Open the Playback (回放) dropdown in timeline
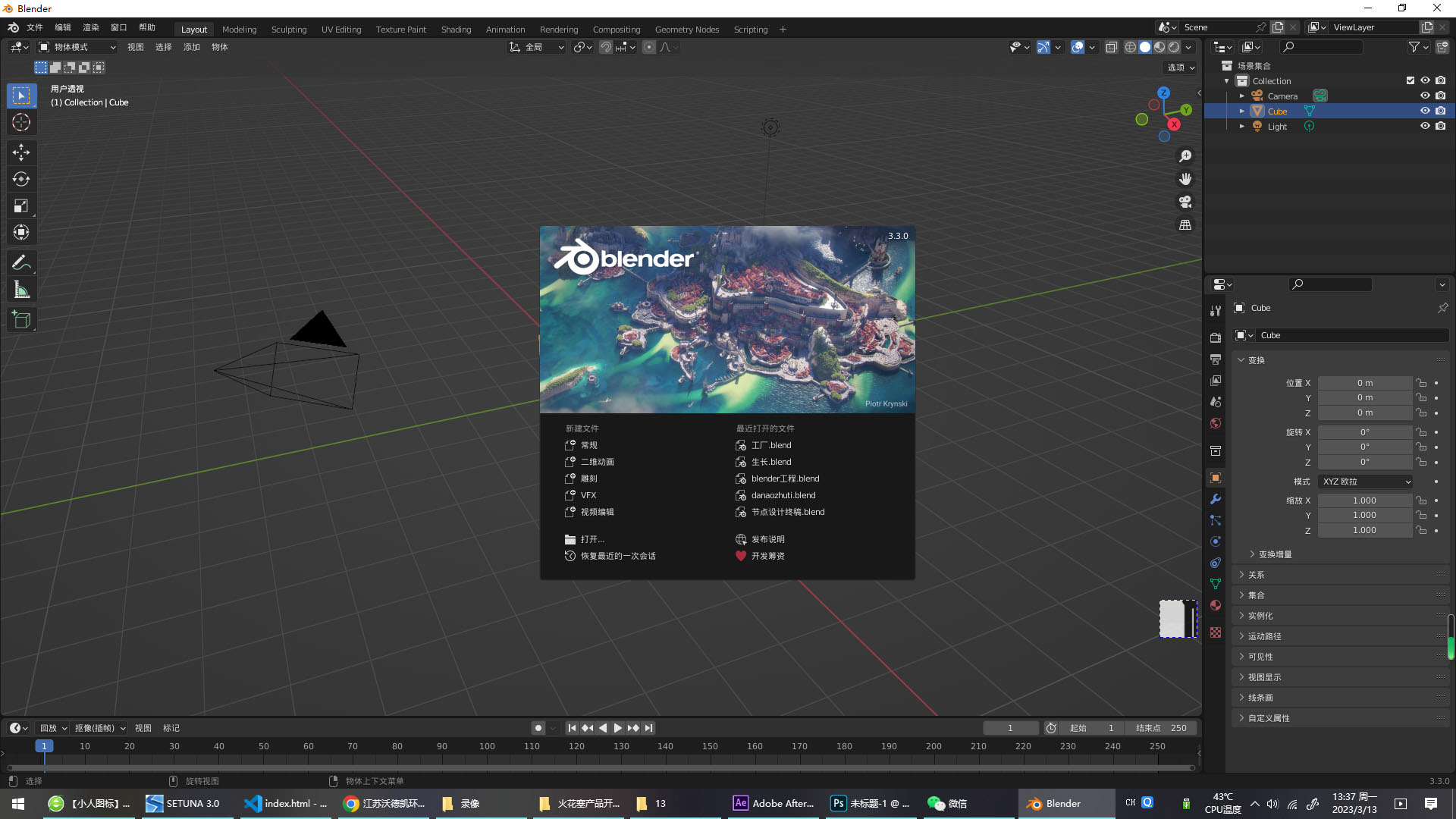Screen dimensions: 1456x819 click(53, 728)
